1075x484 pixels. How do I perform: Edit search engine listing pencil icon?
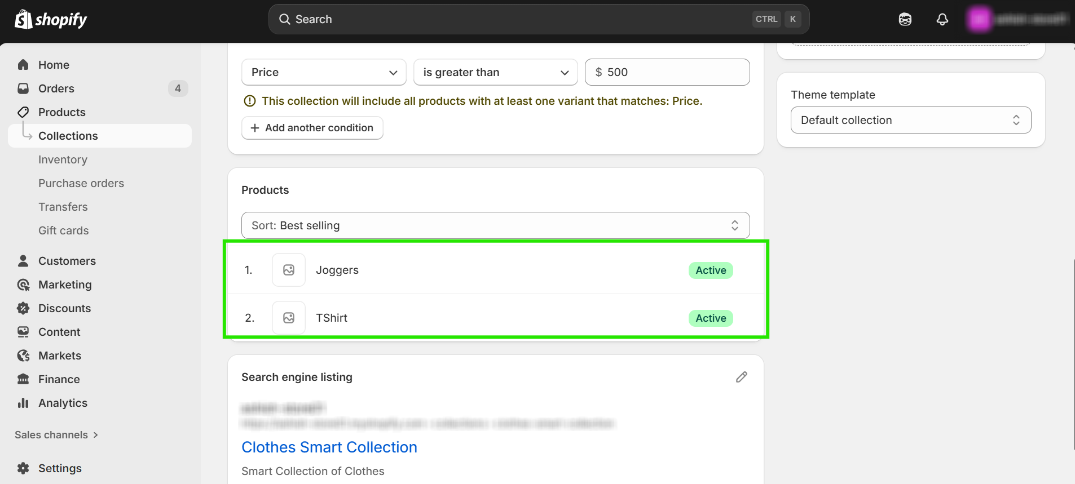(741, 377)
